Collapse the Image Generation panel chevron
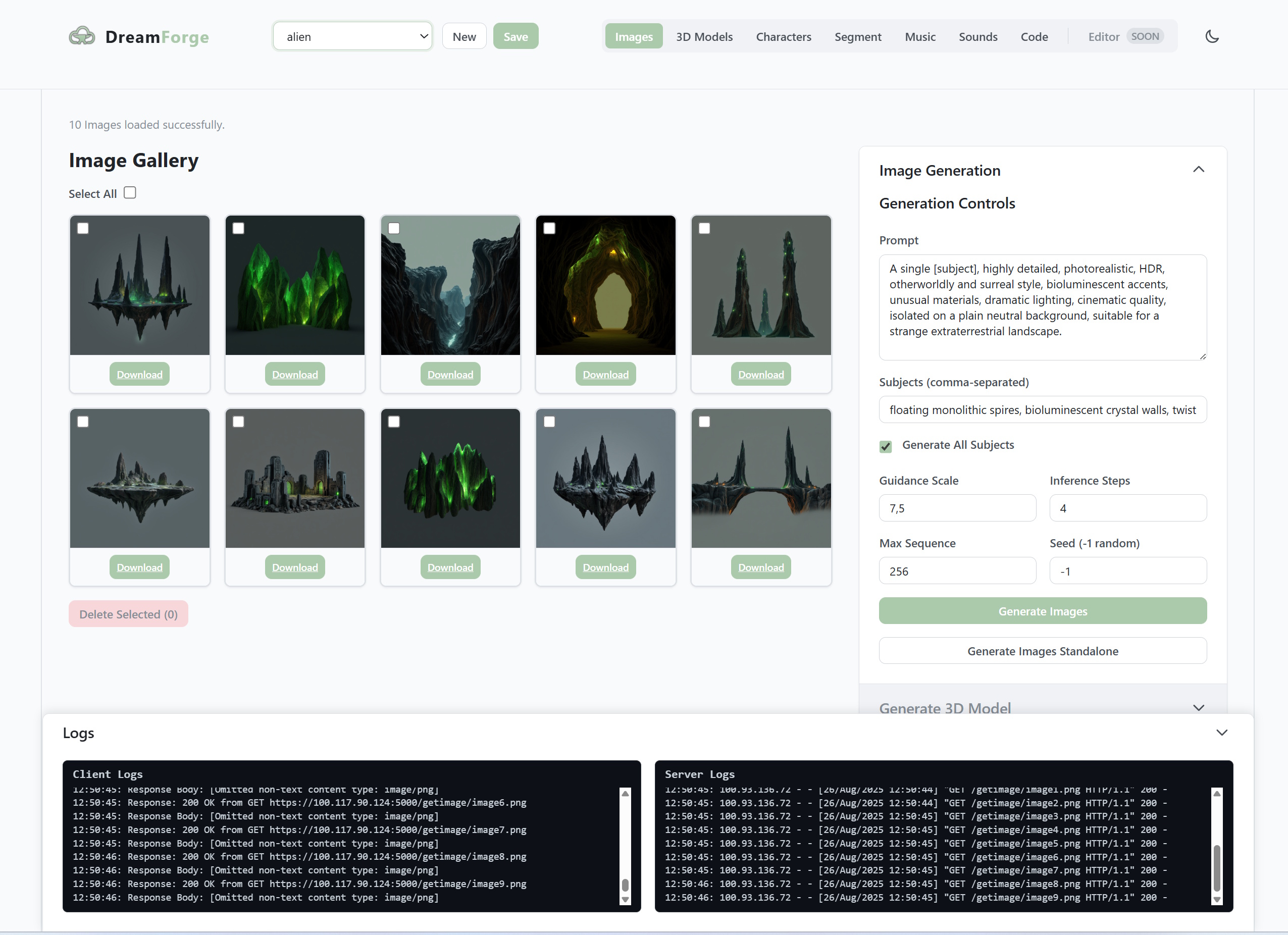The width and height of the screenshot is (1288, 935). (1198, 170)
